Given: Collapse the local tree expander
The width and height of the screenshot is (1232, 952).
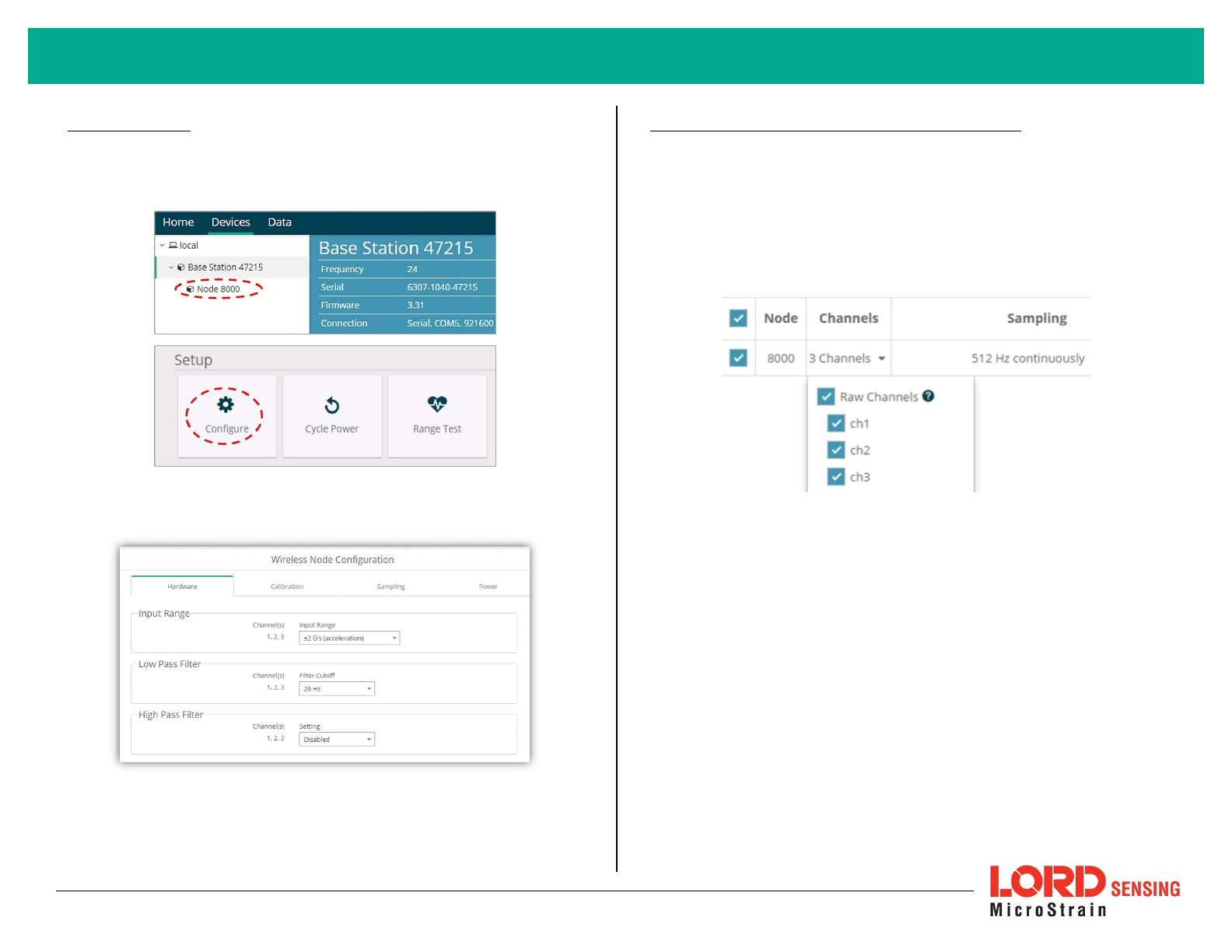Looking at the screenshot, I should point(163,245).
